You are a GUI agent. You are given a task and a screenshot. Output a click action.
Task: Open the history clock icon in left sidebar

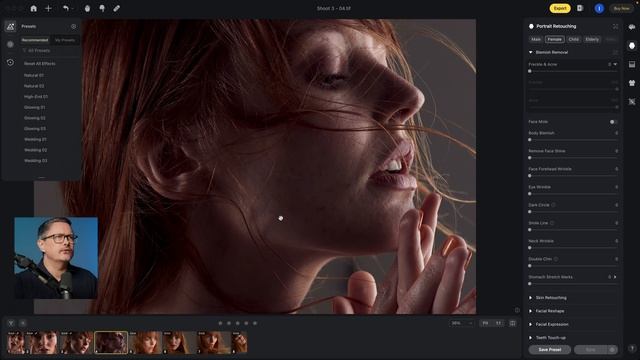click(x=11, y=62)
